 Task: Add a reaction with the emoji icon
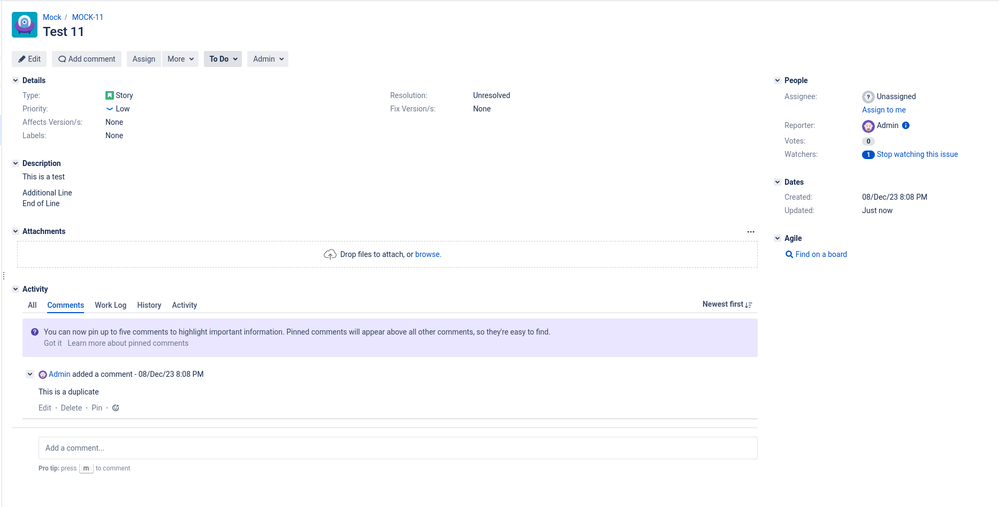(x=115, y=408)
